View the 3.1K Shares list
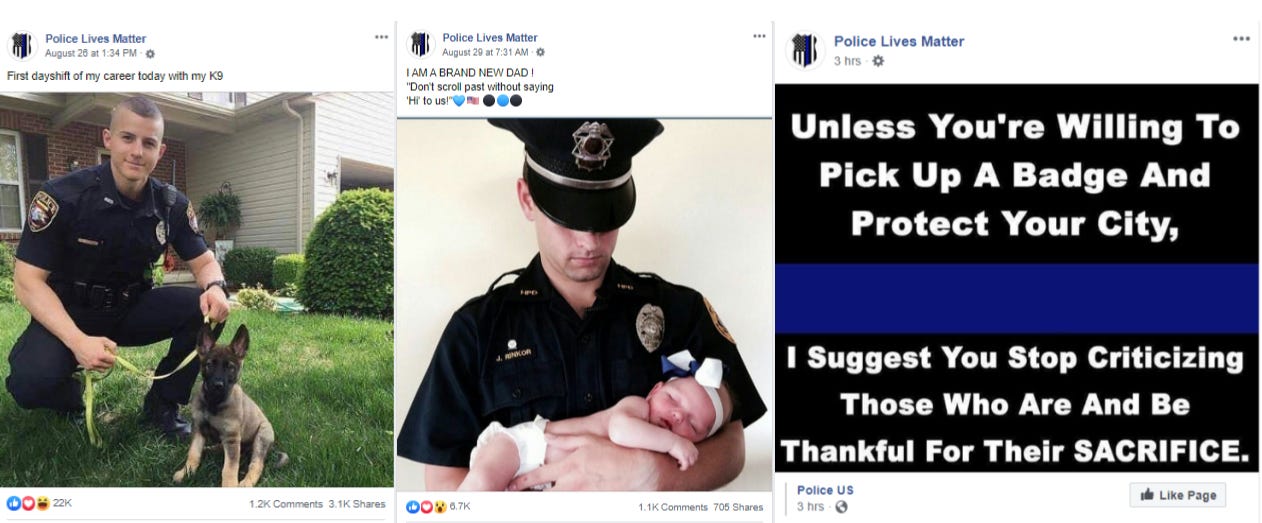Viewport: 1262px width, 523px height. point(357,504)
